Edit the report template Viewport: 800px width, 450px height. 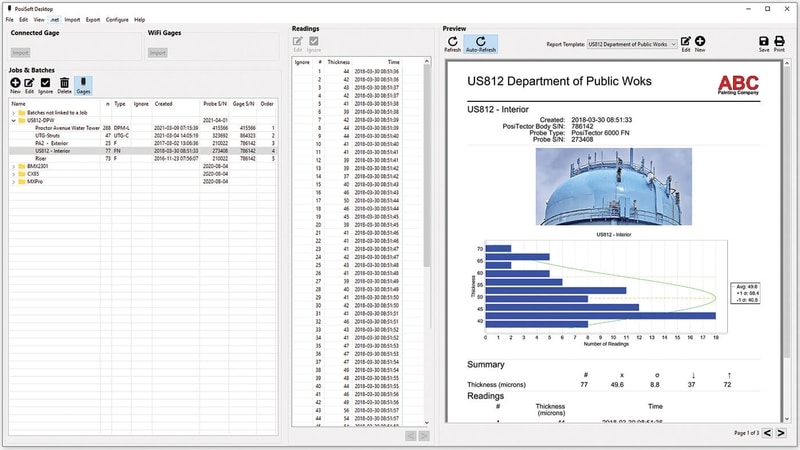686,43
